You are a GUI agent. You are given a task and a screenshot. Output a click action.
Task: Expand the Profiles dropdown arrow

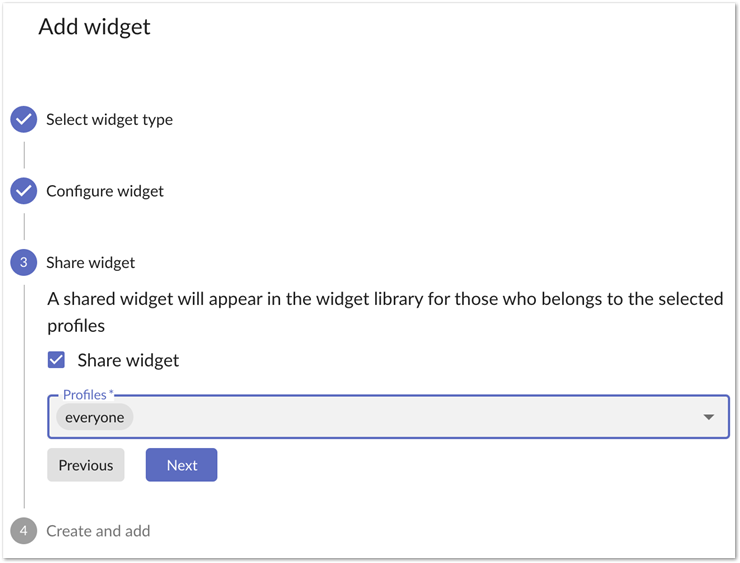tap(708, 417)
